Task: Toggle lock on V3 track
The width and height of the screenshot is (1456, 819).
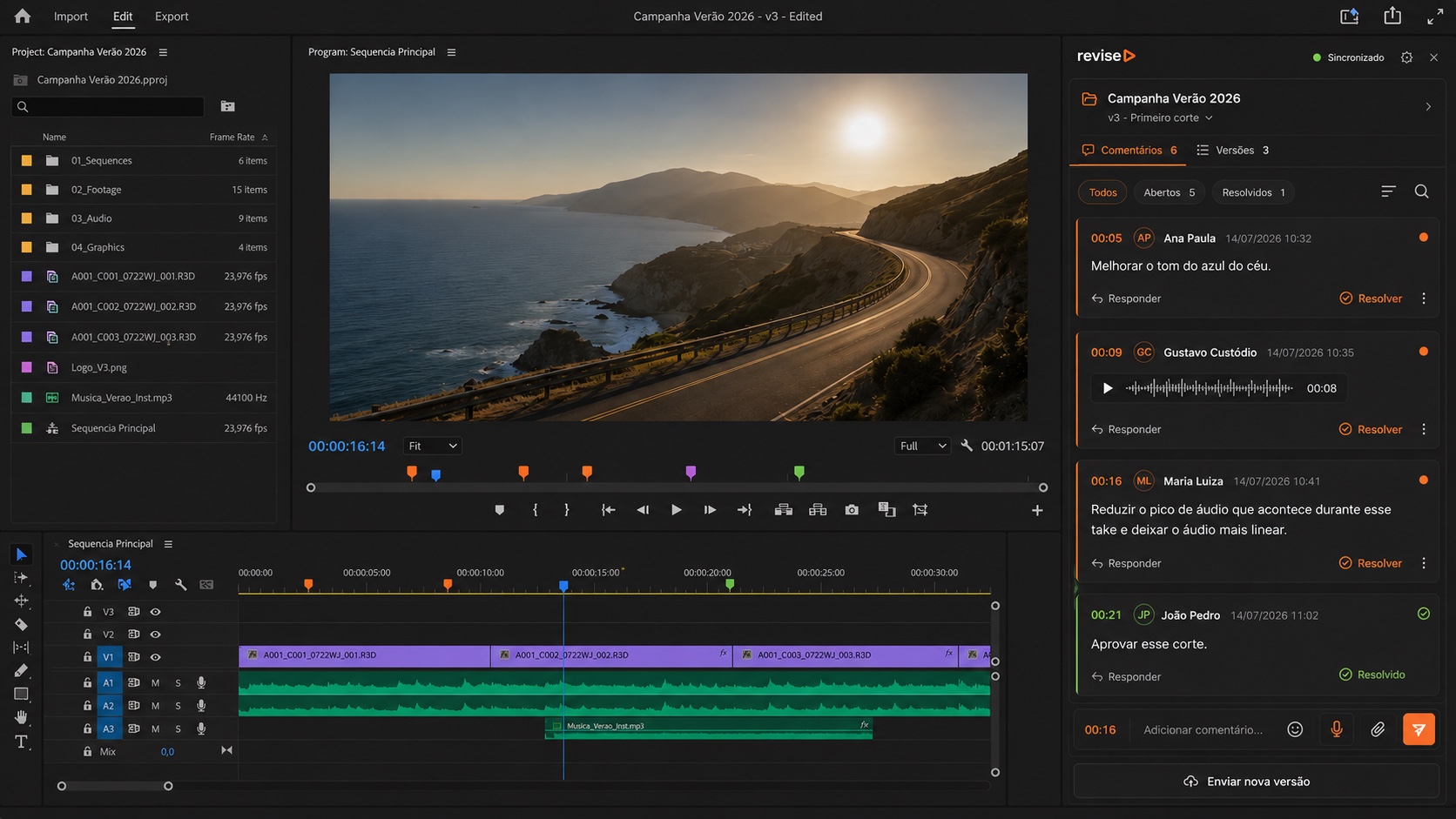Action: [x=87, y=612]
